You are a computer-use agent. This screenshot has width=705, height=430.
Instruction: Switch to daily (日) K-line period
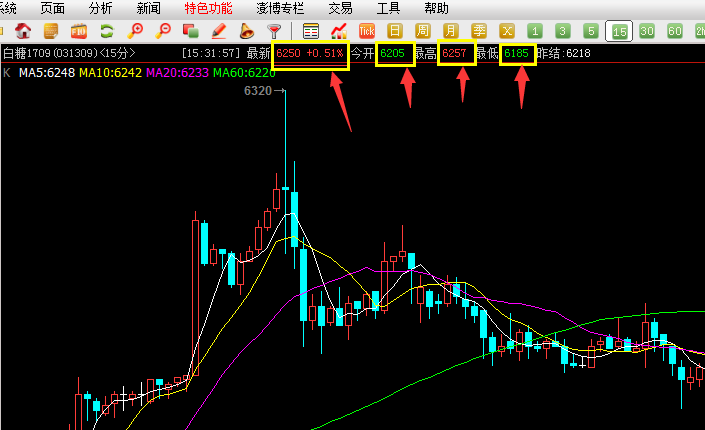(x=395, y=31)
